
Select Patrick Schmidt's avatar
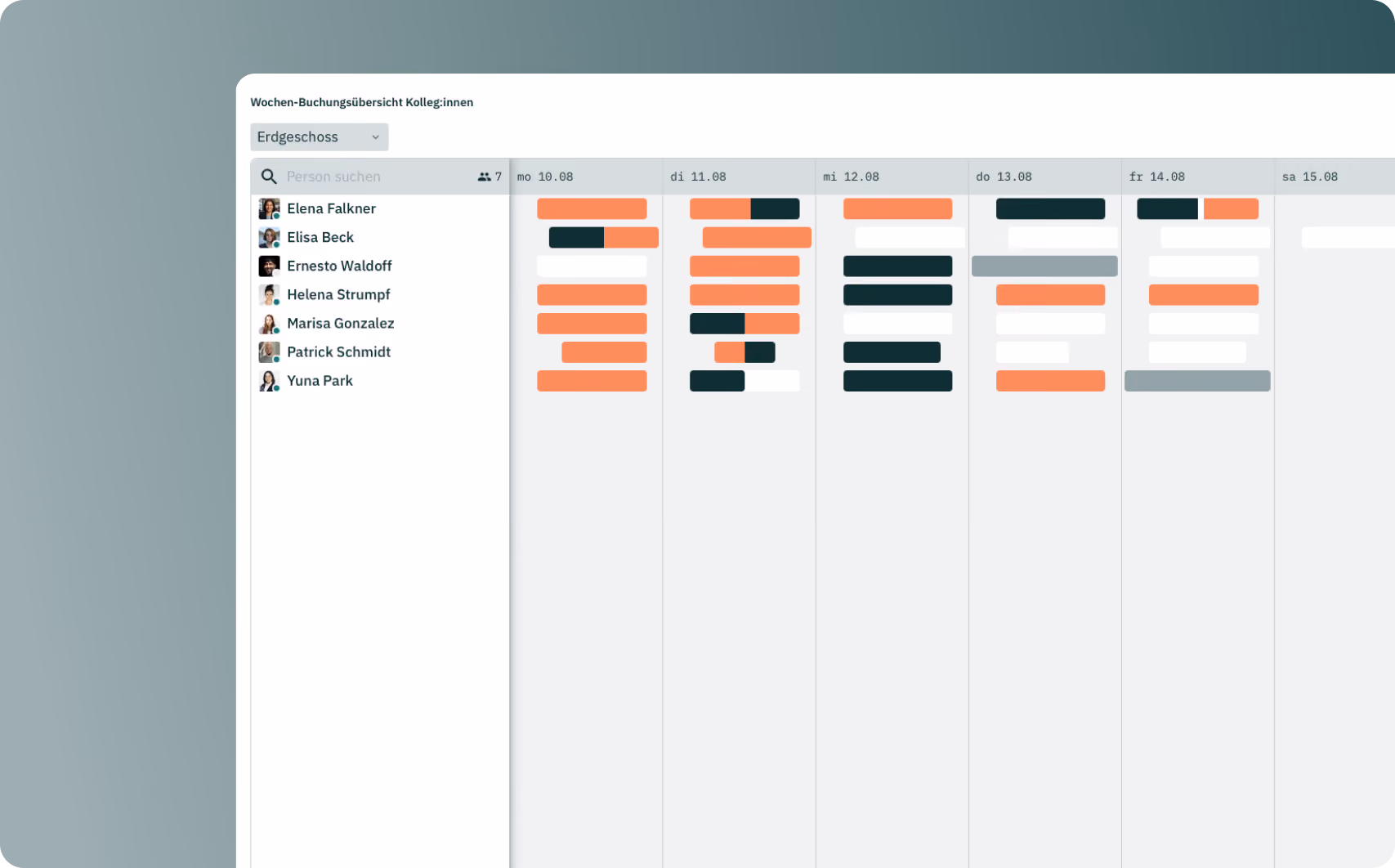[x=269, y=352]
